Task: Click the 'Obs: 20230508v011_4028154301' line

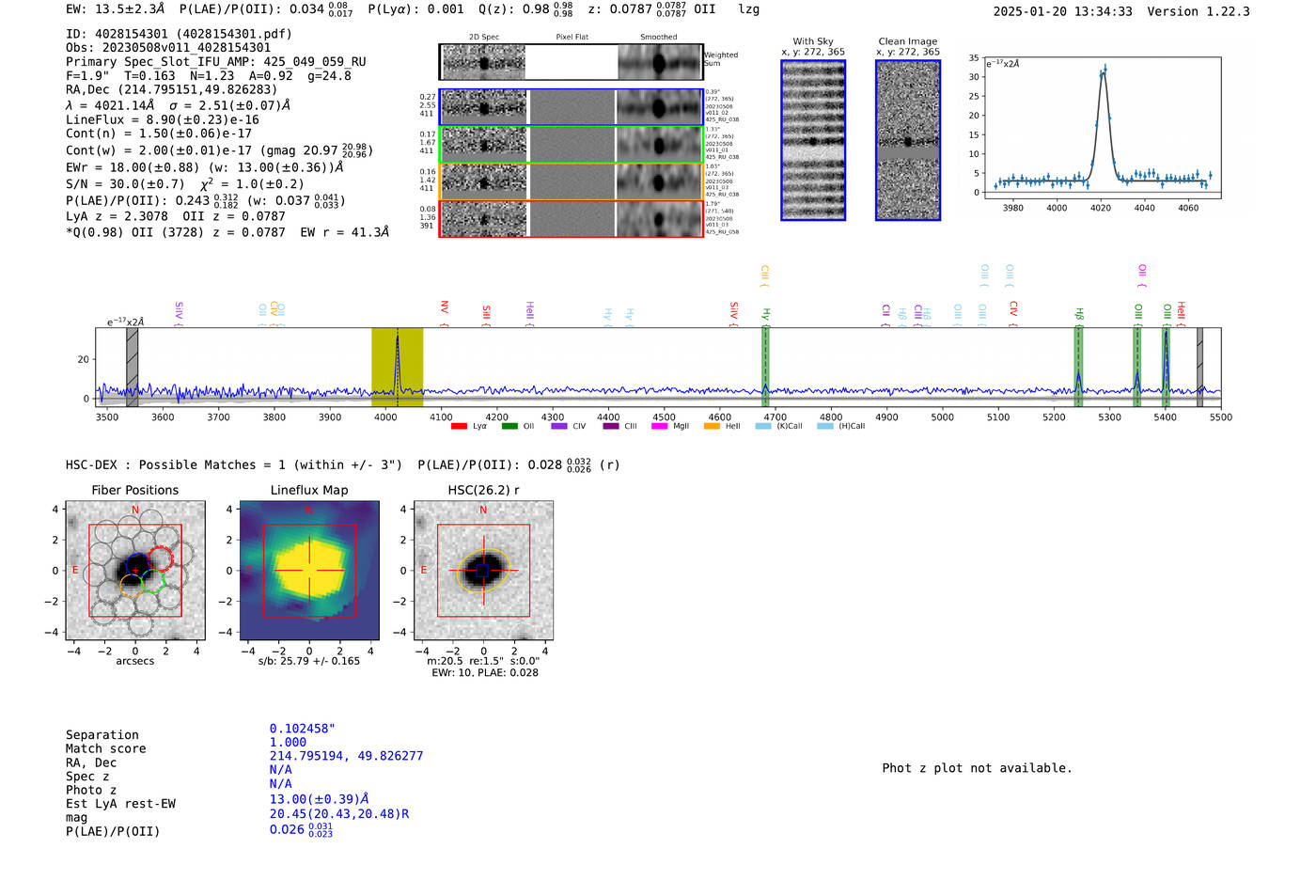Action: [168, 48]
